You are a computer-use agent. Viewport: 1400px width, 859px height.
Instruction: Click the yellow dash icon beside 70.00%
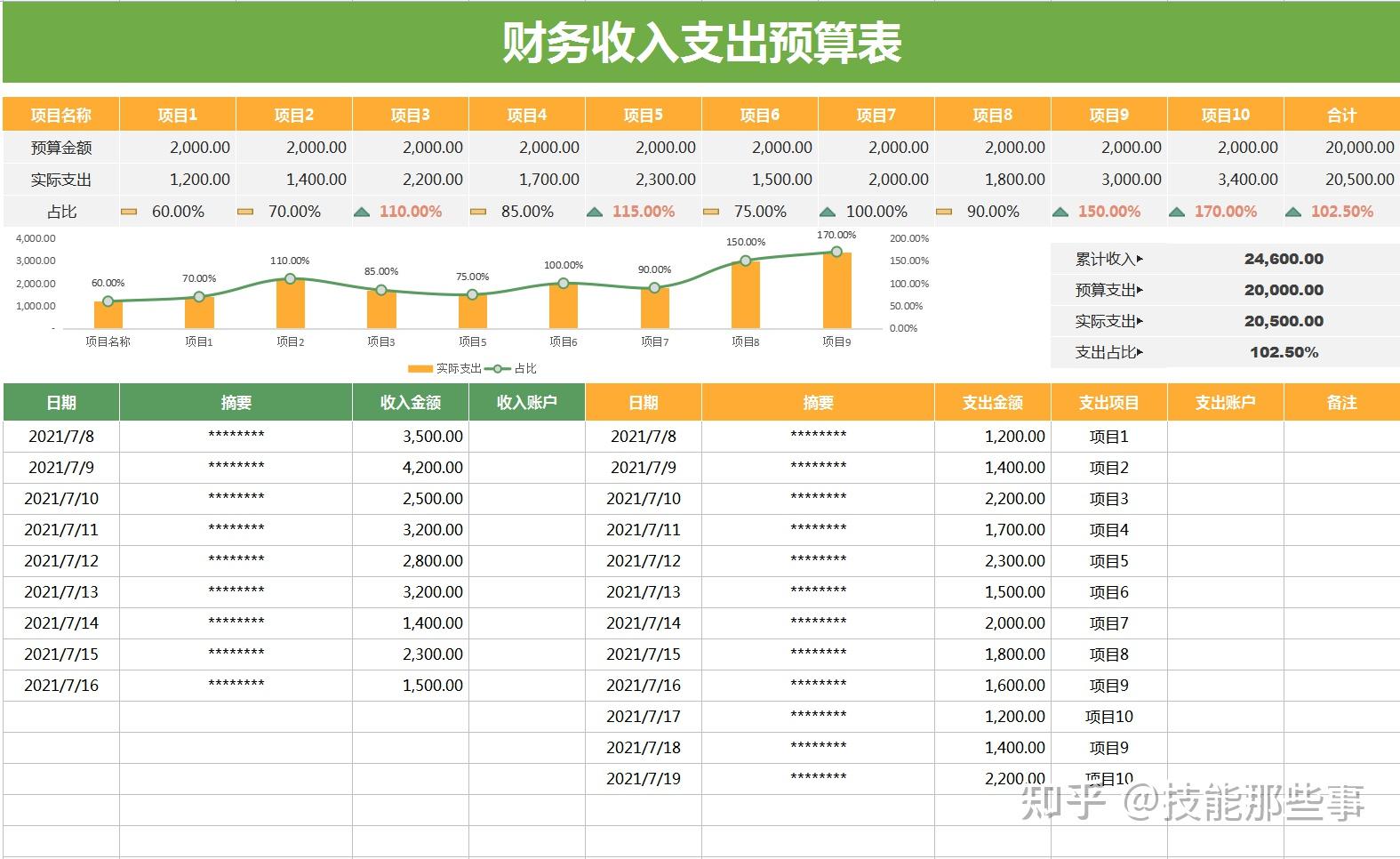[x=245, y=212]
